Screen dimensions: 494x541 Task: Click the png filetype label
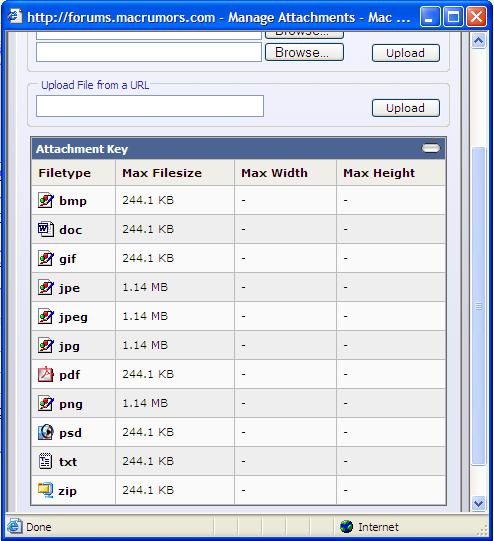coord(71,404)
